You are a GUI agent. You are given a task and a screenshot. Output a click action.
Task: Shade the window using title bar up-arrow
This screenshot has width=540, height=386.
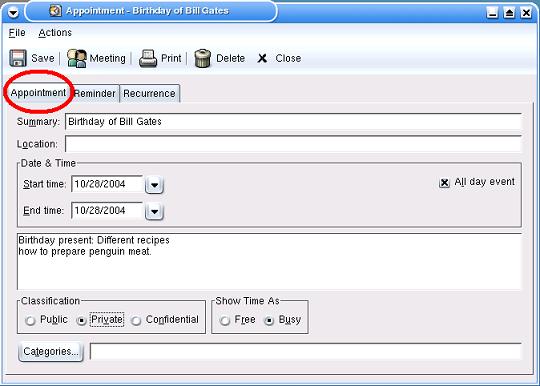coord(509,13)
